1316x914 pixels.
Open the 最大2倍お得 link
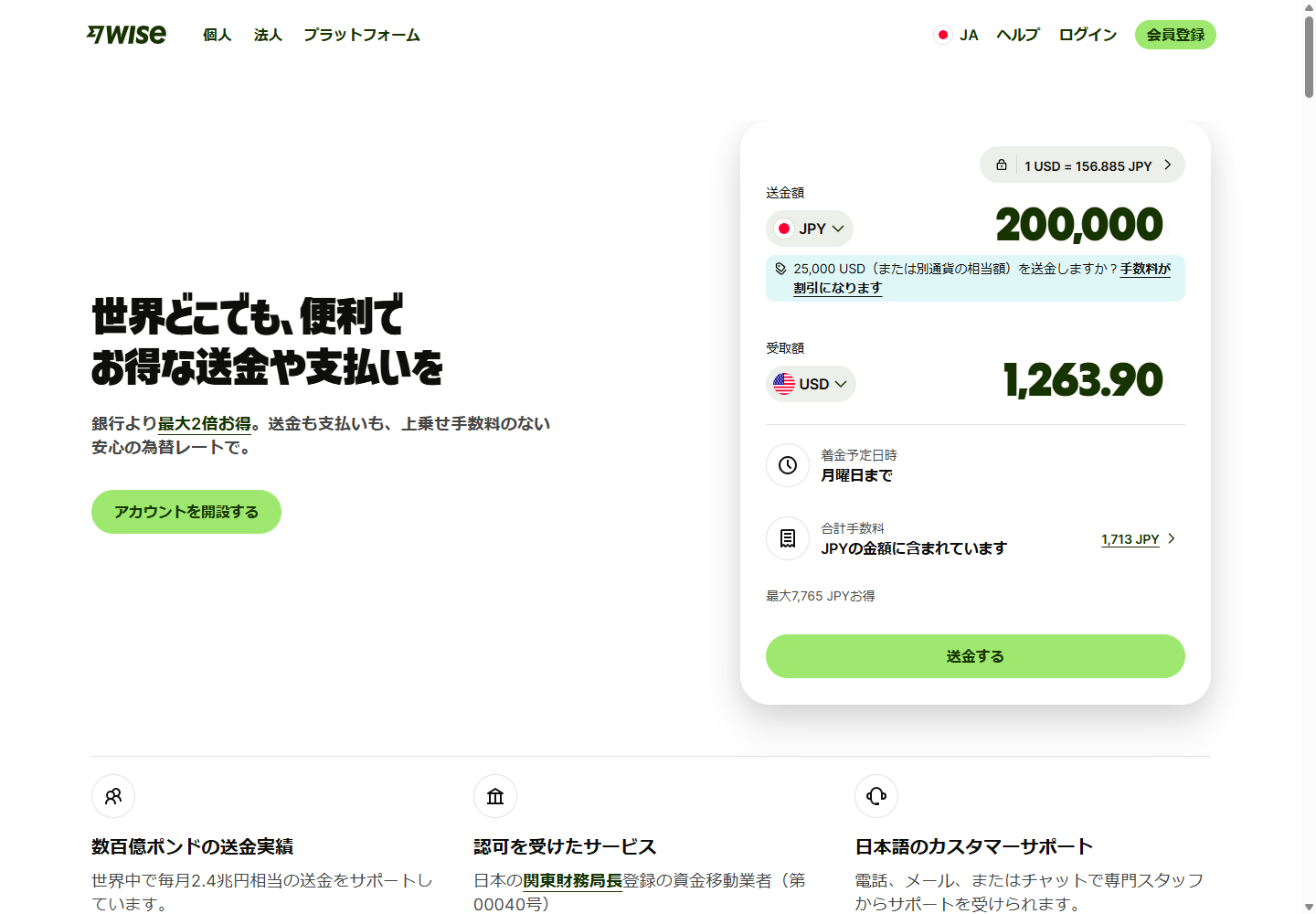tap(205, 424)
